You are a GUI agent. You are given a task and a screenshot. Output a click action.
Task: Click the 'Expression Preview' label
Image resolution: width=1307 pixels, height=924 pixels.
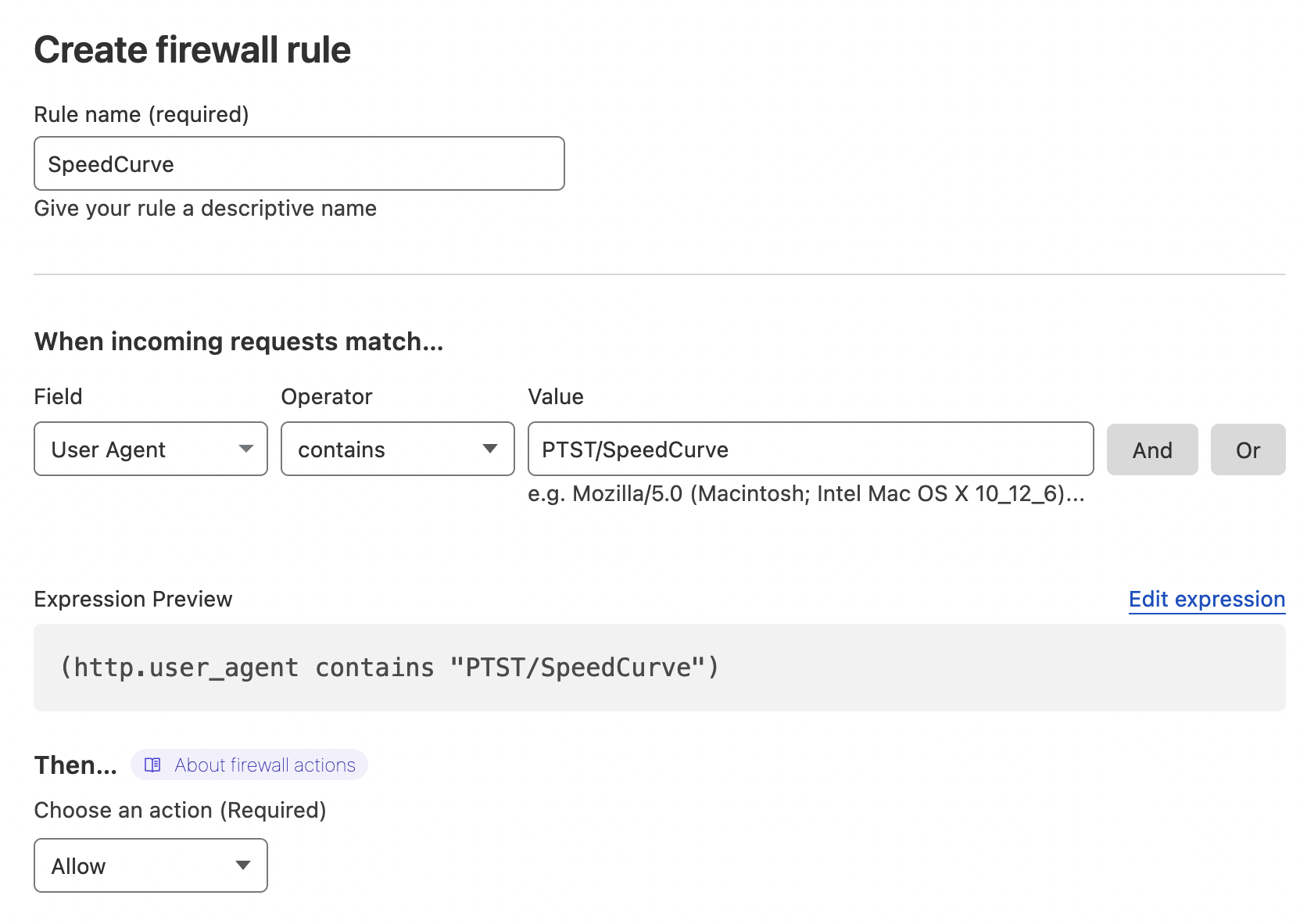click(134, 599)
